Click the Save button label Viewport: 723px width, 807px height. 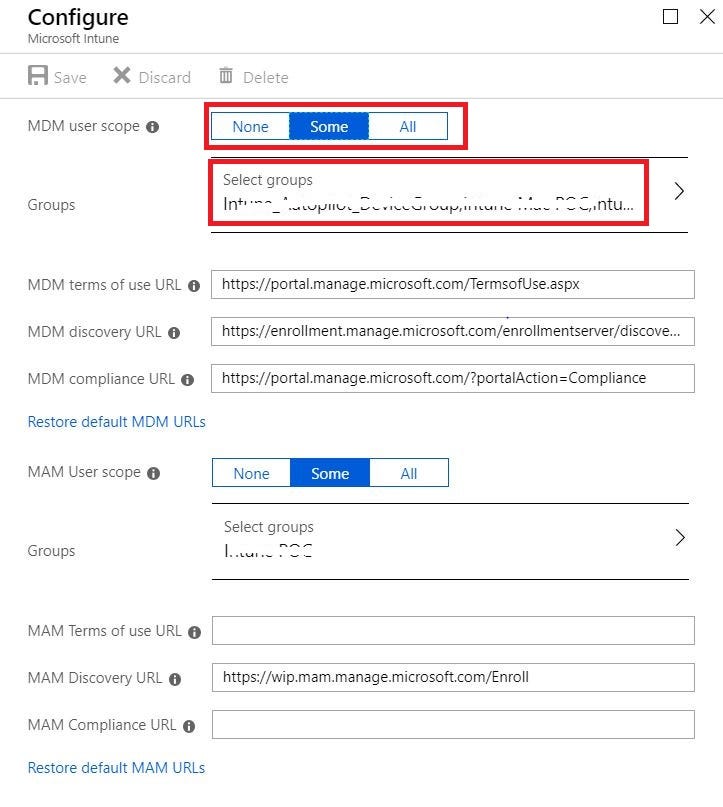[x=70, y=78]
